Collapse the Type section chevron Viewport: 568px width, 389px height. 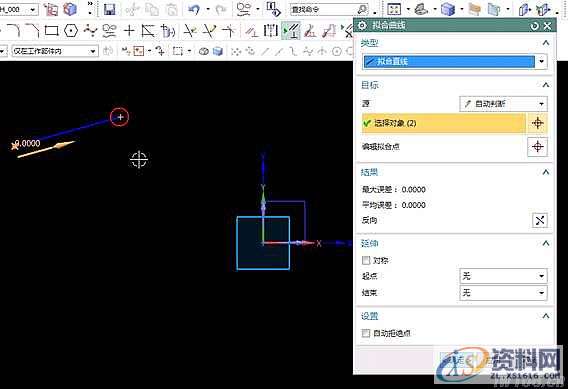tap(546, 43)
